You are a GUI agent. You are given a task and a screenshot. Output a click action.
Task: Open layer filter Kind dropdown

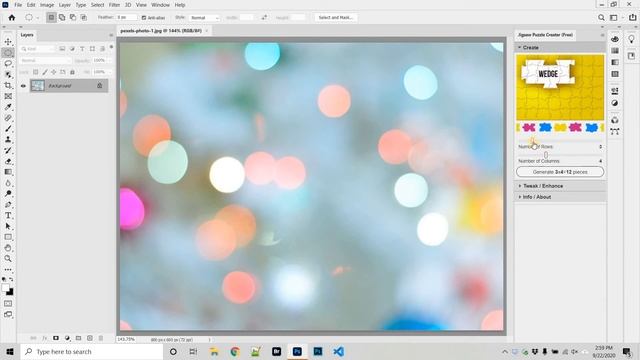38,49
